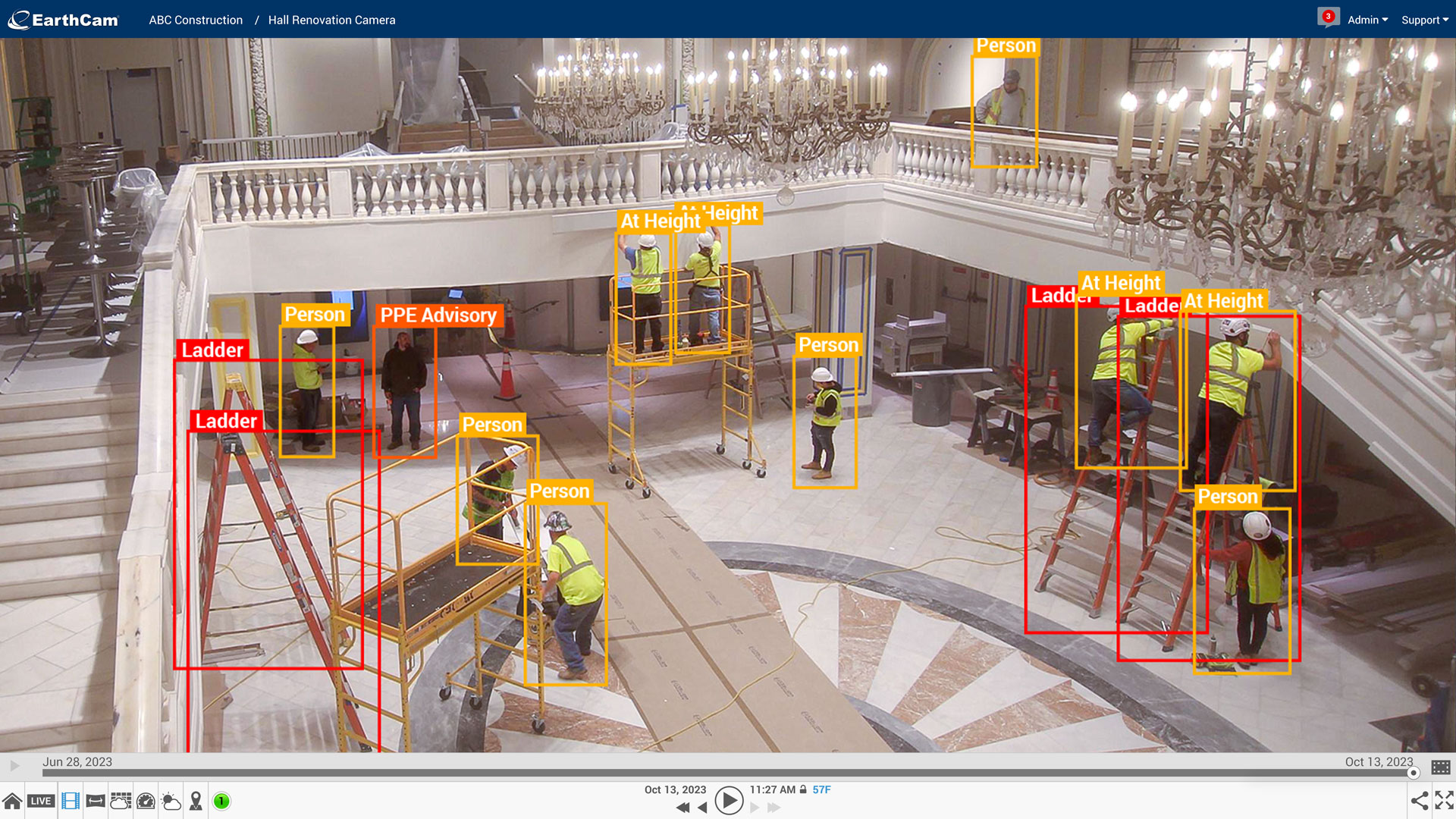1456x819 pixels.
Task: Open the ABC Construction breadcrumb
Action: pyautogui.click(x=196, y=20)
